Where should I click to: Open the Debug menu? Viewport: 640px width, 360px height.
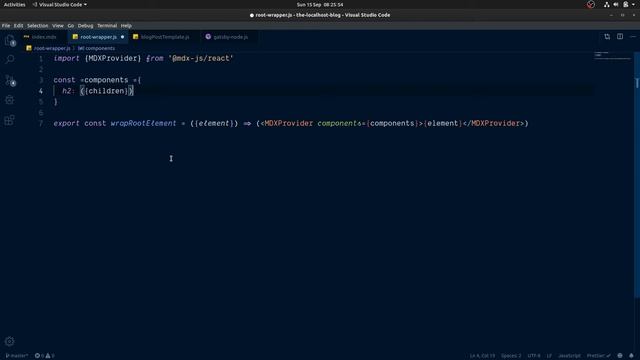[x=85, y=25]
